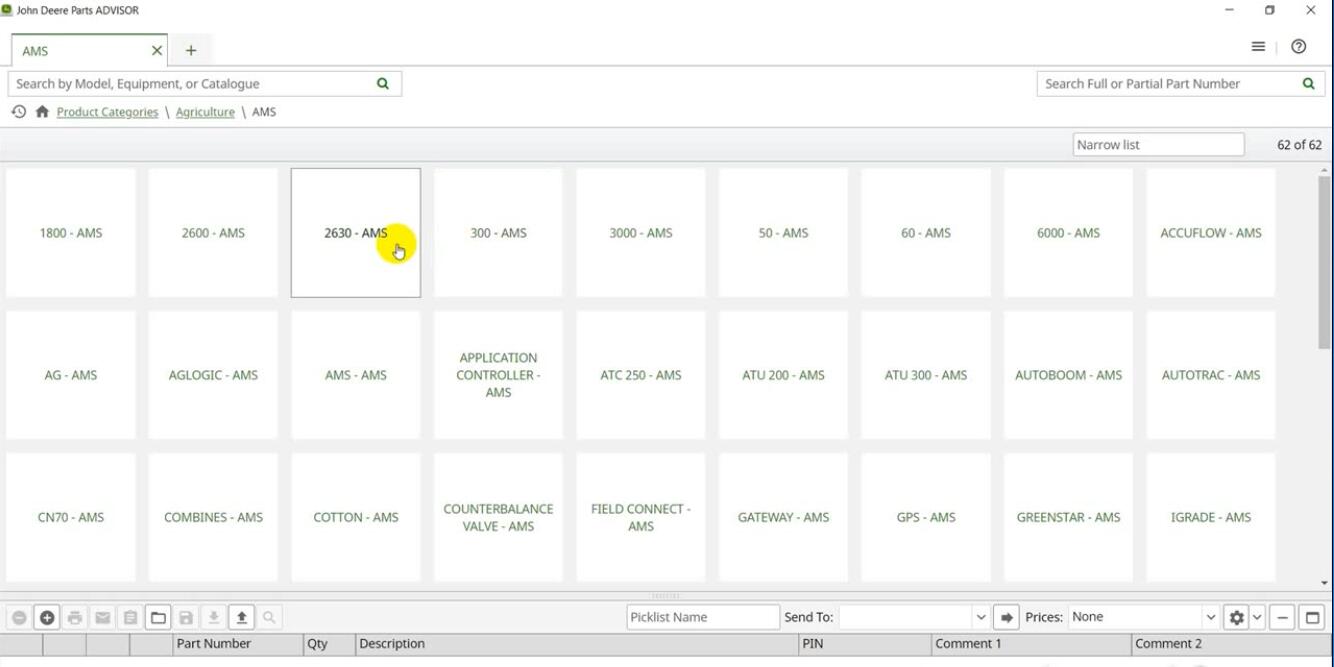Click the magnifier icon in picklist toolbar
Viewport: 1334px width, 667px height.
coord(269,618)
